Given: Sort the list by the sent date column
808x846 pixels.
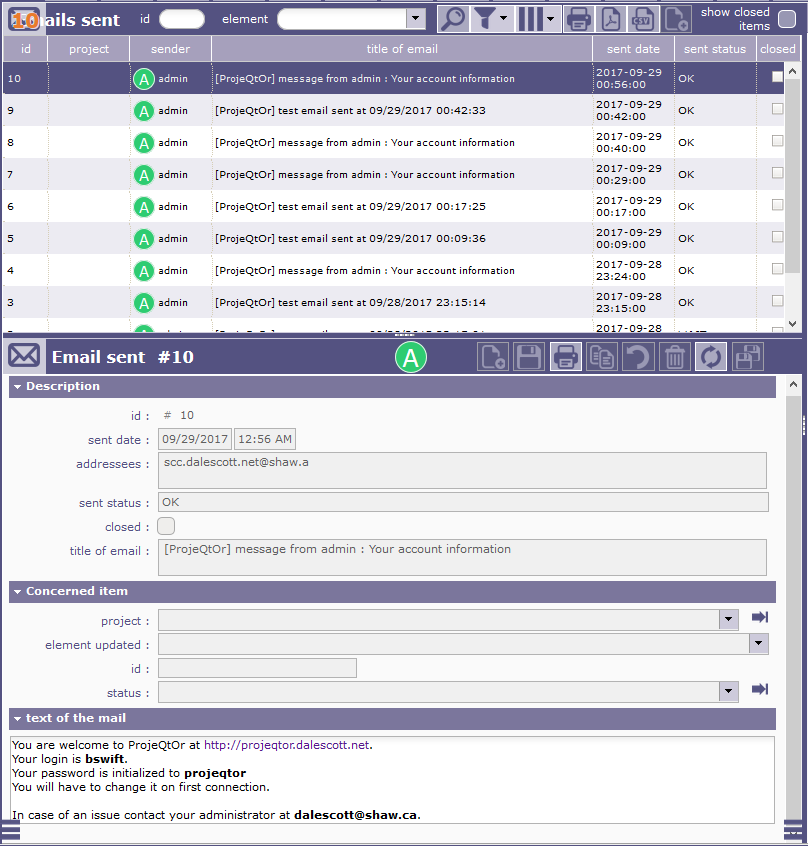Looking at the screenshot, I should click(633, 49).
